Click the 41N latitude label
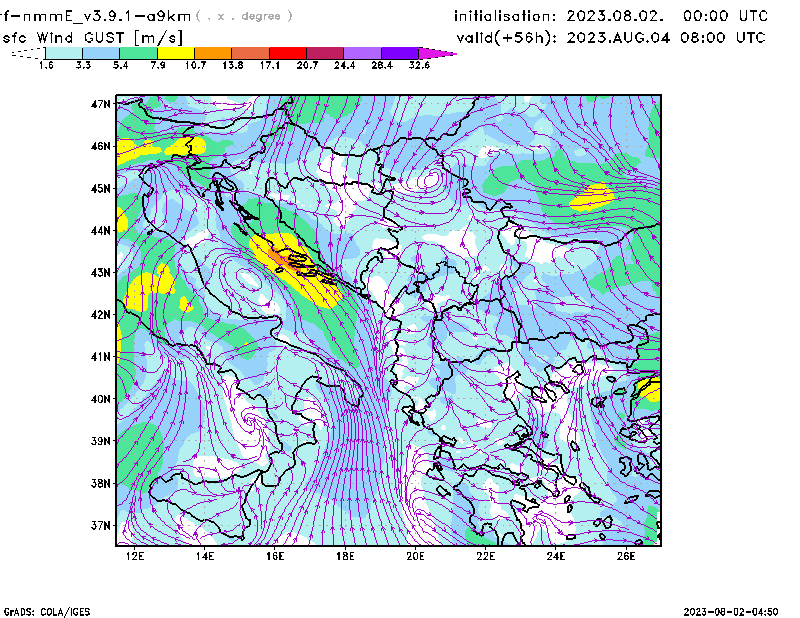800x618 pixels. (101, 357)
